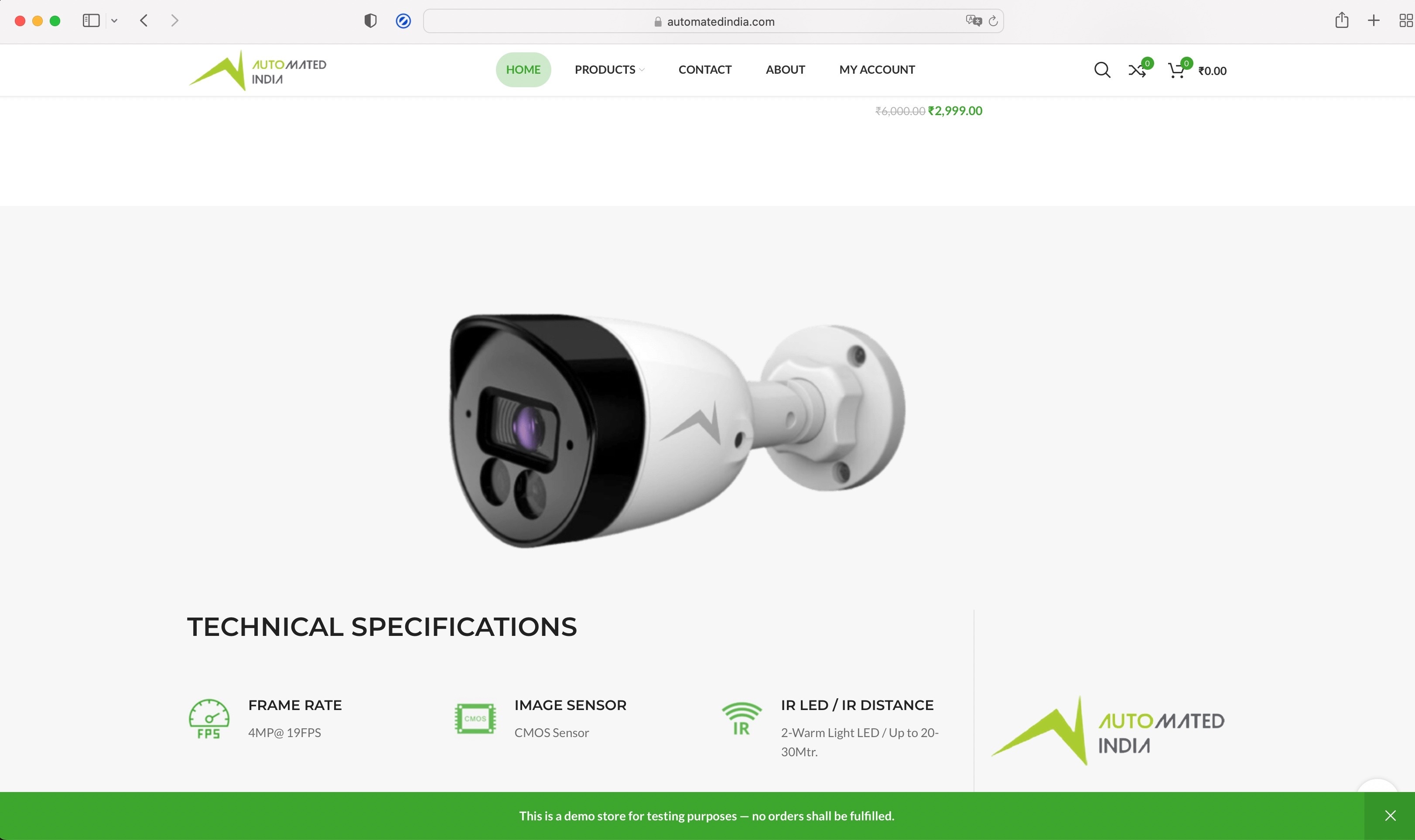Click the Safari privacy shield icon

370,21
